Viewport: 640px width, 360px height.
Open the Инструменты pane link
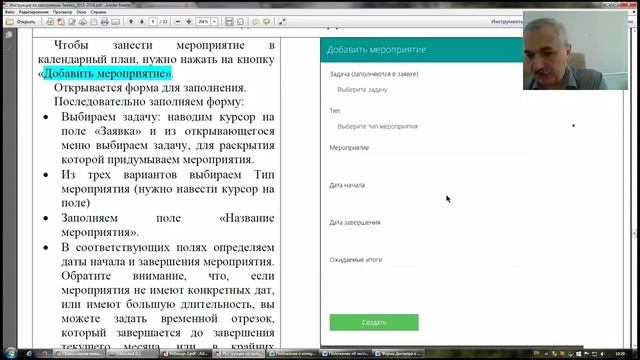507,22
